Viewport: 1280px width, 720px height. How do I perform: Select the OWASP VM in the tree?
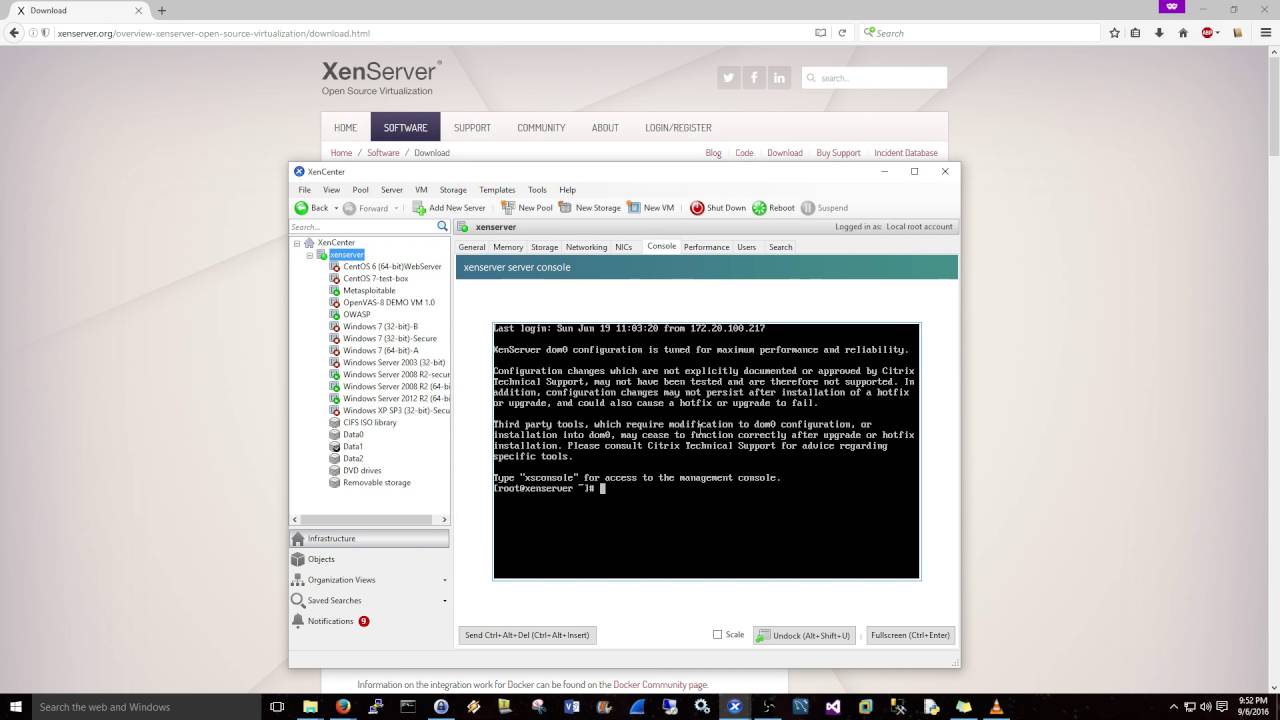point(356,314)
